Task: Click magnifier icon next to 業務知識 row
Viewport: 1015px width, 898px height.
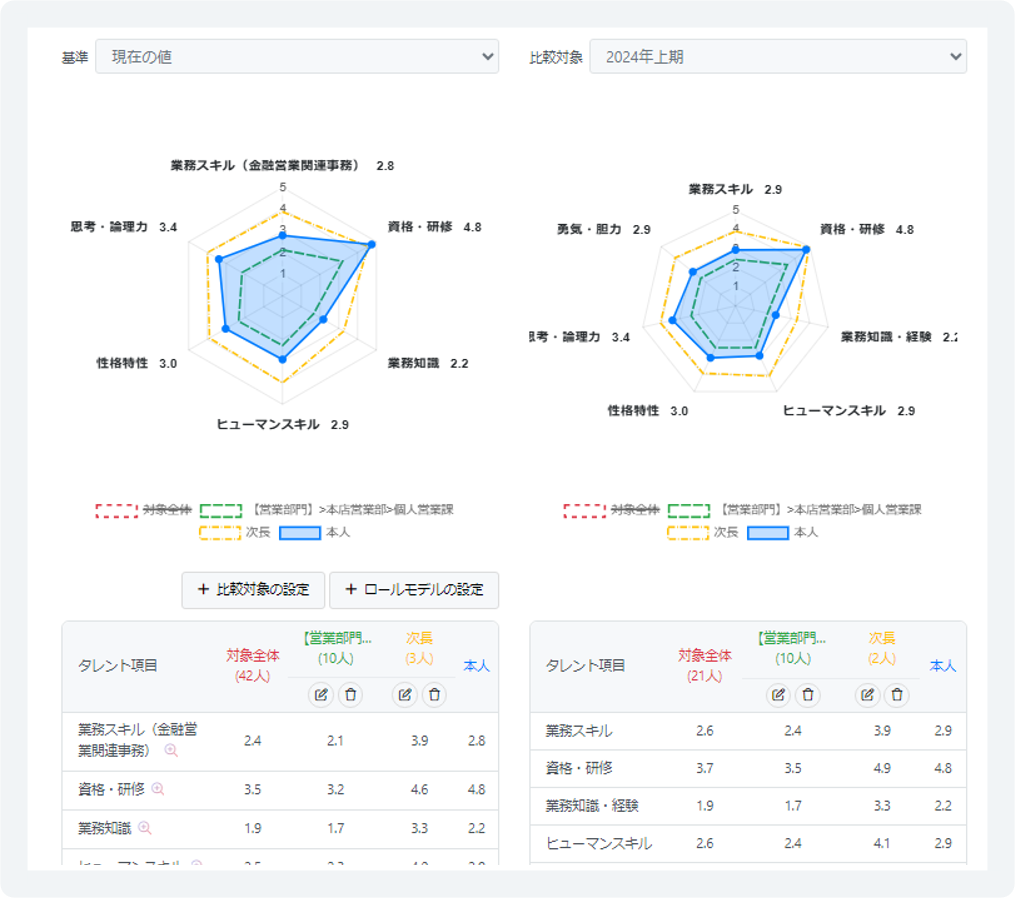Action: coord(145,828)
